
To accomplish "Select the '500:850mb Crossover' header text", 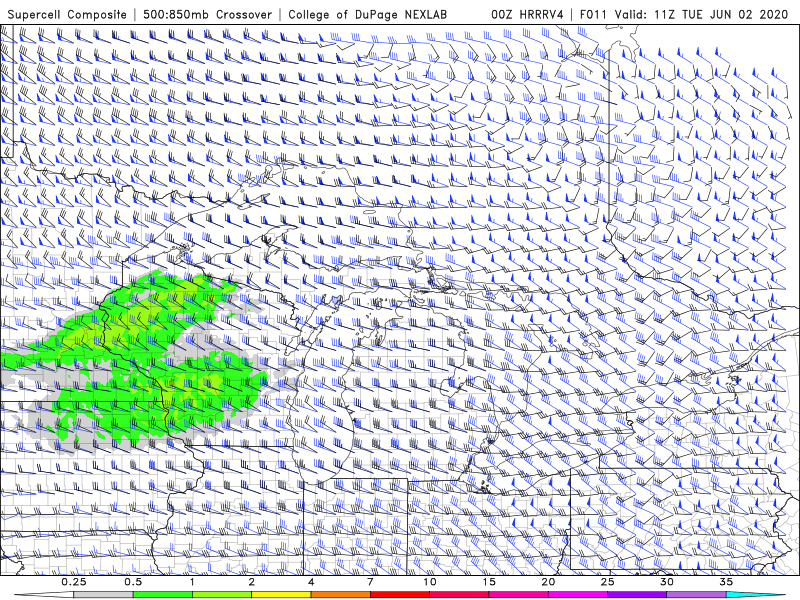I will pos(207,15).
